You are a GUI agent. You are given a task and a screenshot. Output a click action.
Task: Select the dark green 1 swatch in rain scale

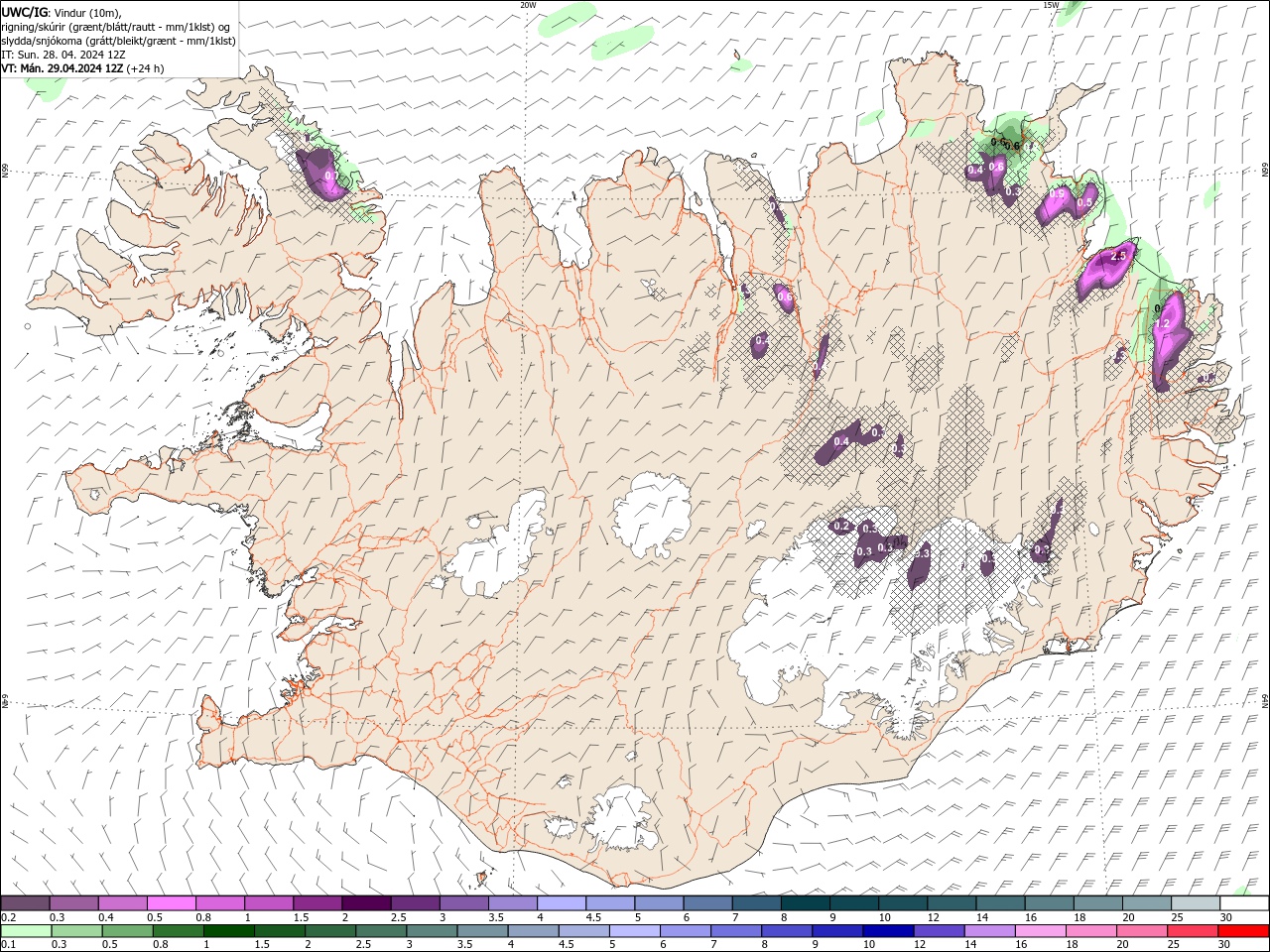point(228,931)
